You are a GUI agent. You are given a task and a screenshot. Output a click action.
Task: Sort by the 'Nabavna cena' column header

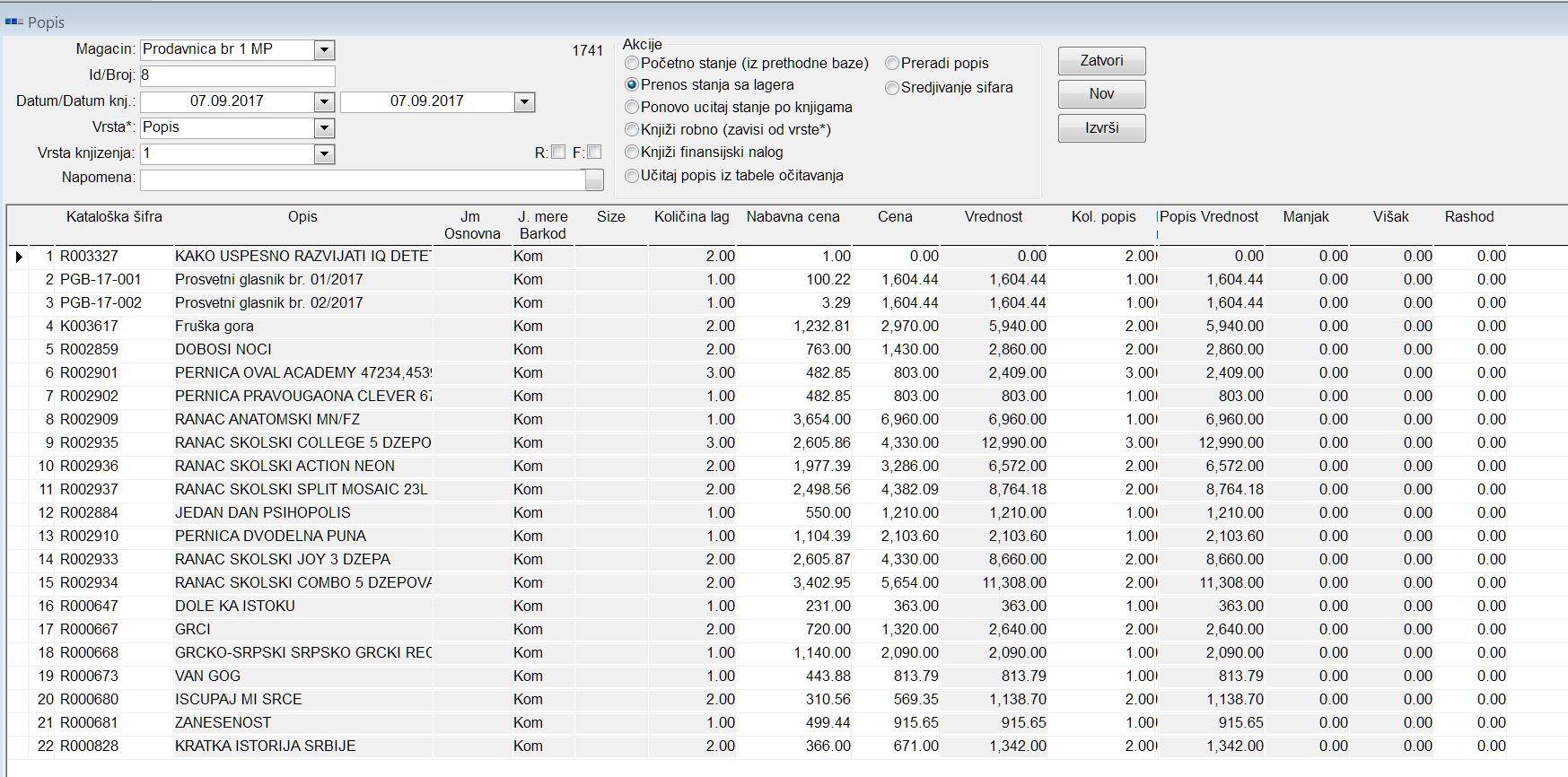click(793, 217)
